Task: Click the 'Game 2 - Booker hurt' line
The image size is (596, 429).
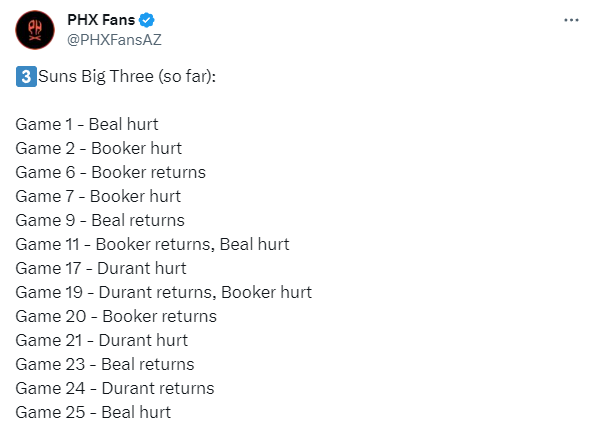Action: pos(98,148)
